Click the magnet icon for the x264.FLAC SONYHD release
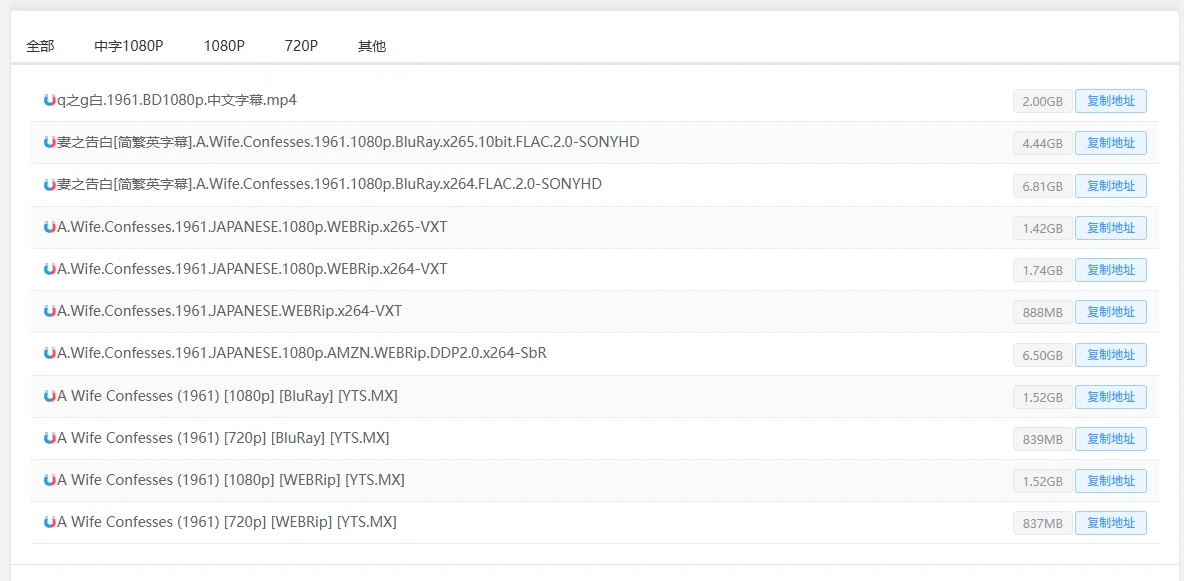The height and width of the screenshot is (581, 1184). click(x=50, y=185)
